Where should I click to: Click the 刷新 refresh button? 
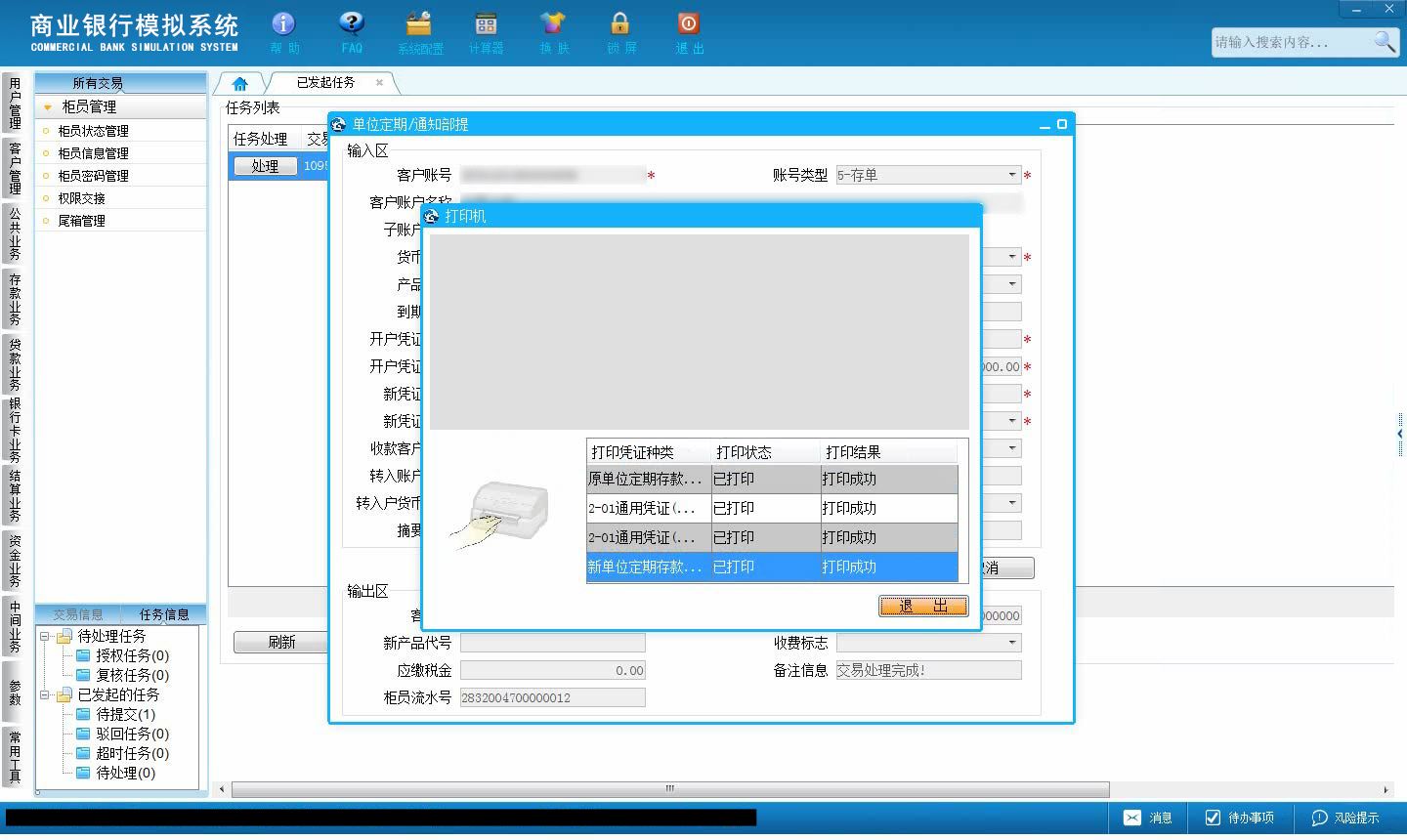coord(281,642)
